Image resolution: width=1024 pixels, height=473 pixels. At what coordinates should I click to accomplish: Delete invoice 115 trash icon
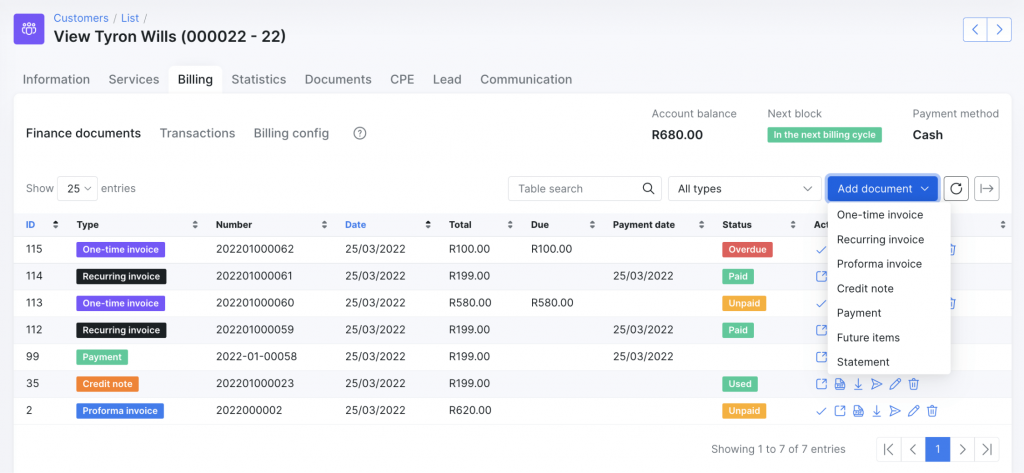[952, 250]
